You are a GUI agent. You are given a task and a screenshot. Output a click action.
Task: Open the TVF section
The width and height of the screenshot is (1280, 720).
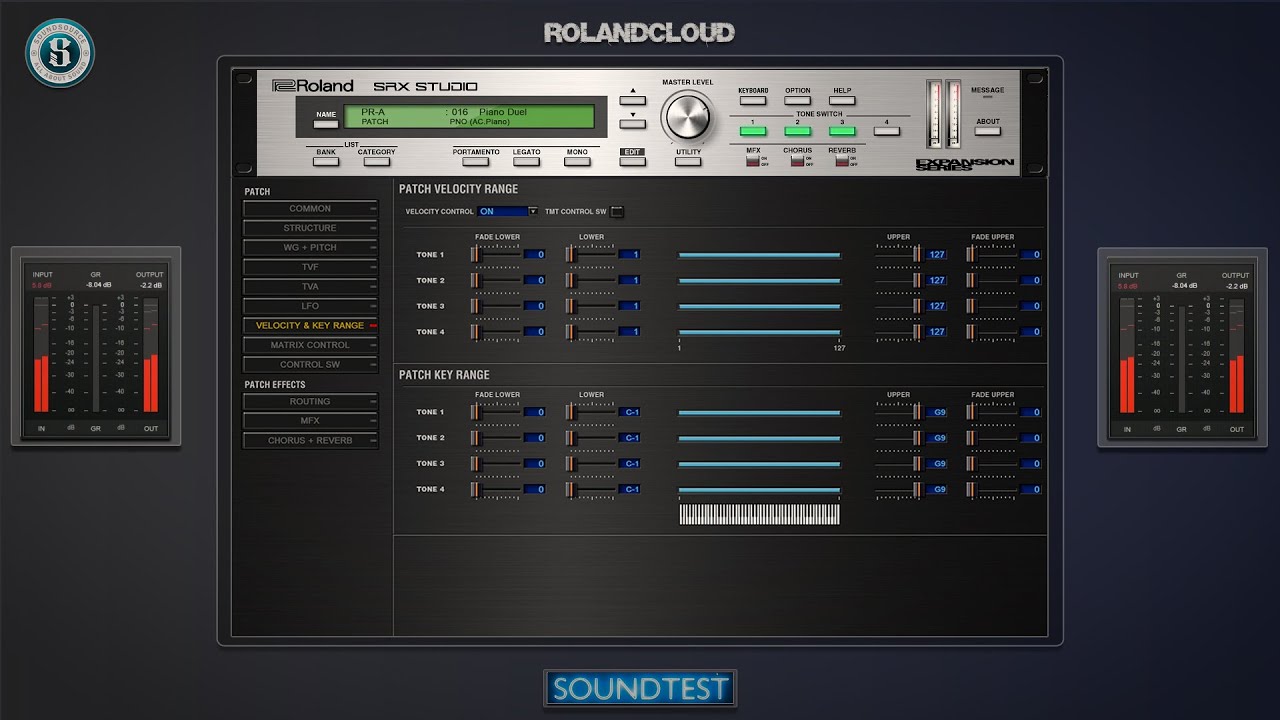pos(310,267)
